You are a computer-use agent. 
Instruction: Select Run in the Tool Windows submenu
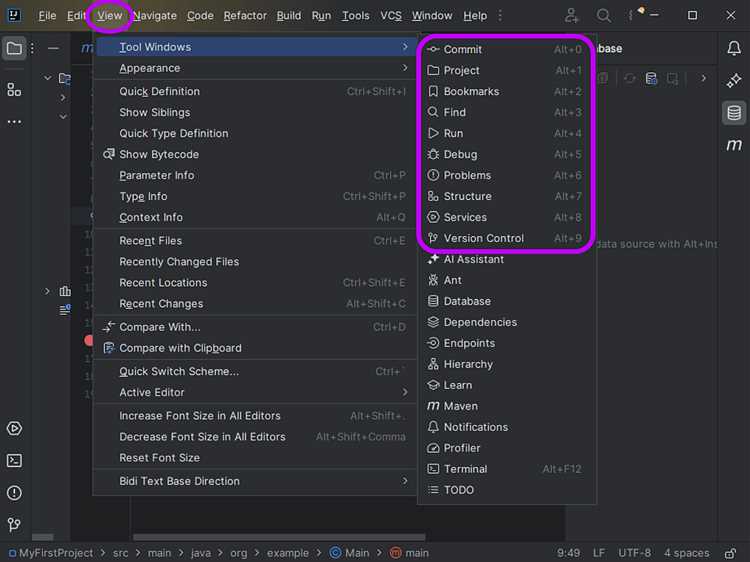[x=506, y=133]
